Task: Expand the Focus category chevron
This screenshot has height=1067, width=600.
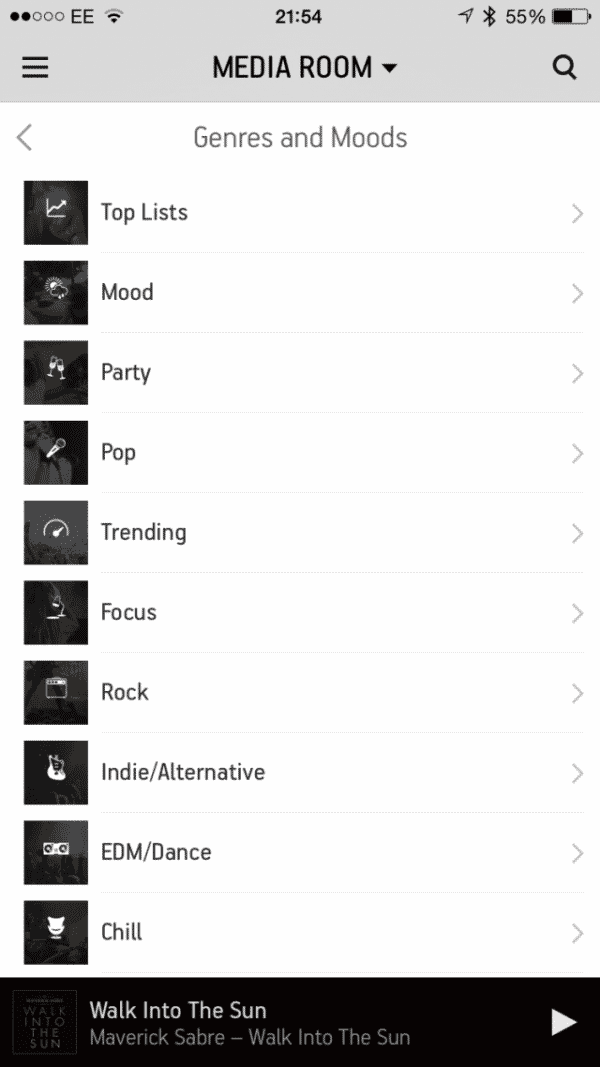Action: point(578,612)
